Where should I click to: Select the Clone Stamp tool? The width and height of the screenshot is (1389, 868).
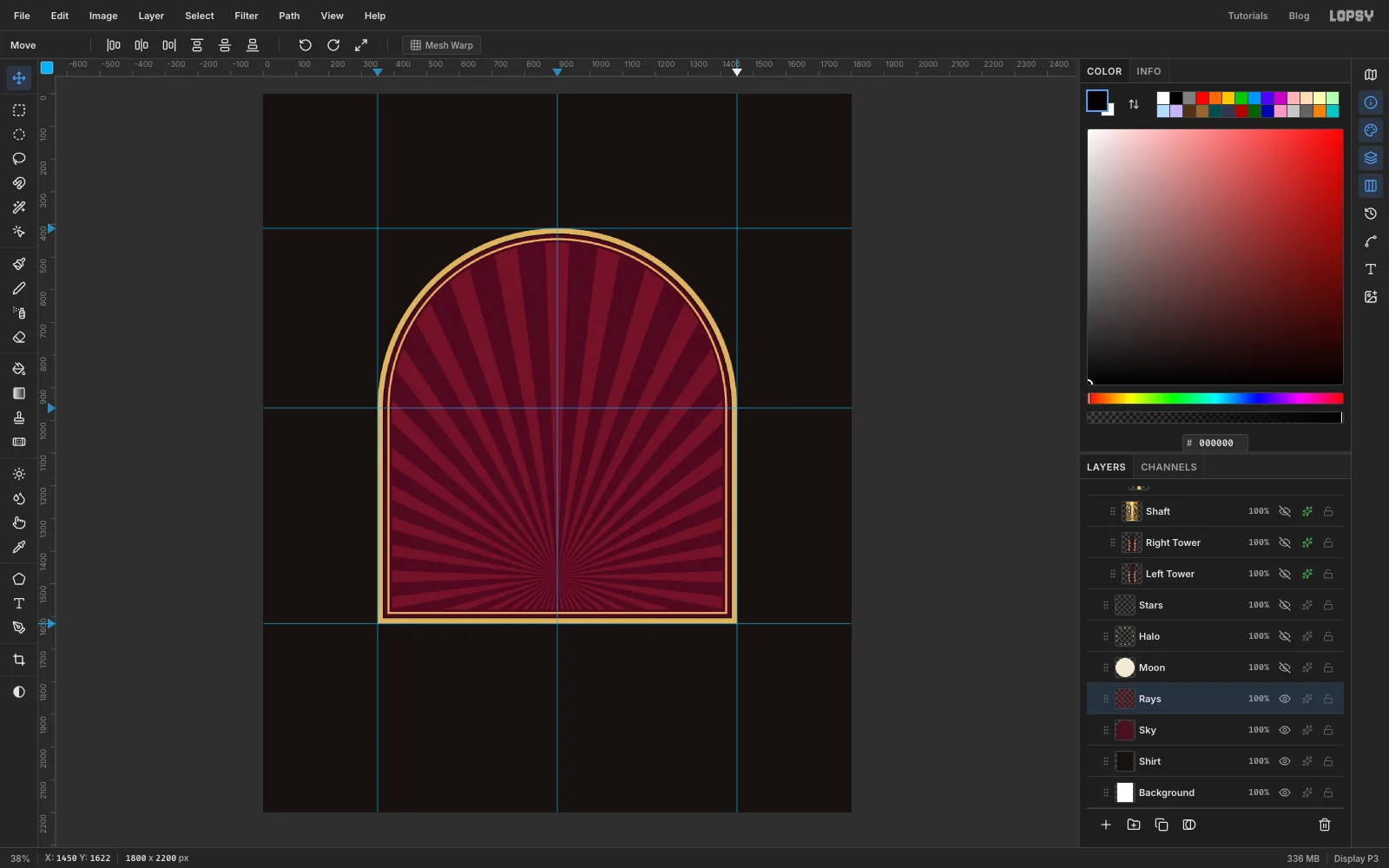pos(19,418)
